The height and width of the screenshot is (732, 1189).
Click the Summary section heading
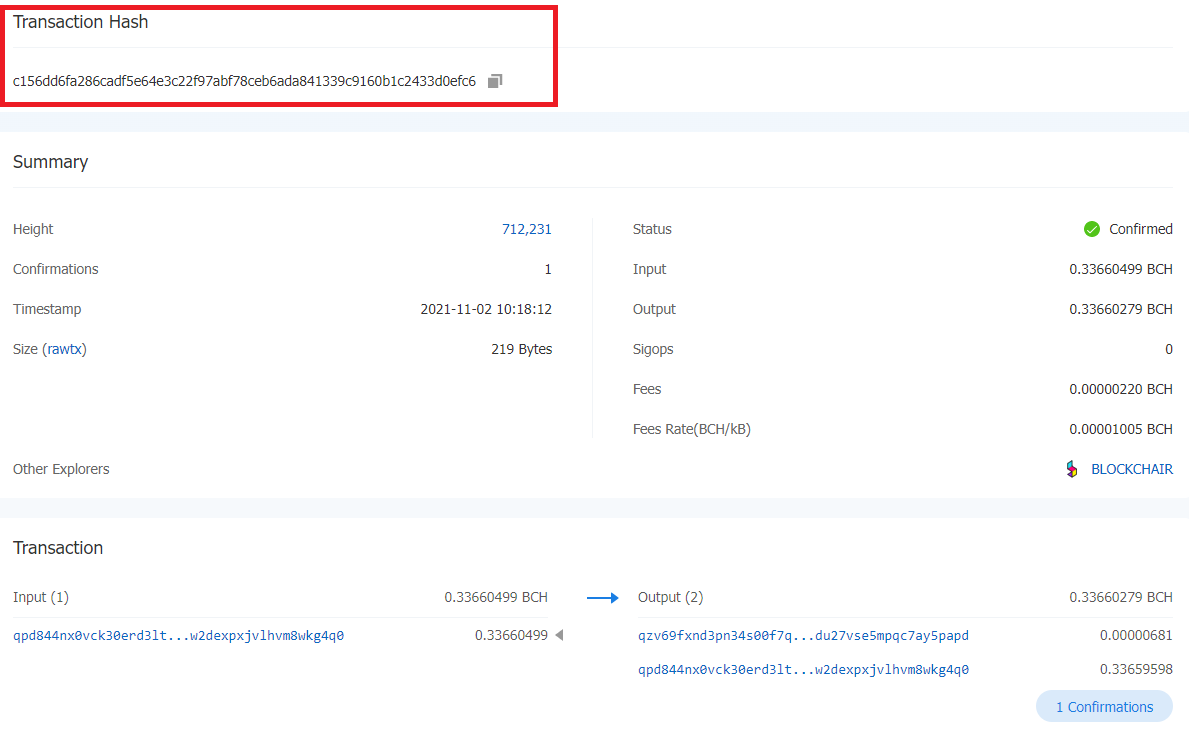click(x=50, y=162)
